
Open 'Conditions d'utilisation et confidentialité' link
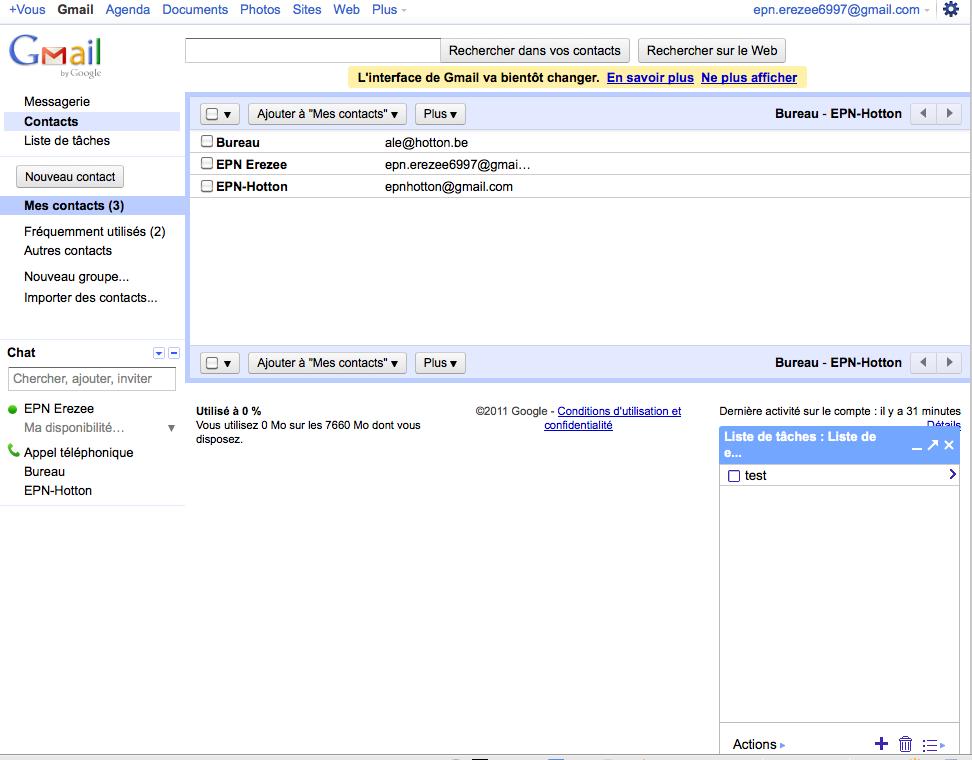coord(612,418)
